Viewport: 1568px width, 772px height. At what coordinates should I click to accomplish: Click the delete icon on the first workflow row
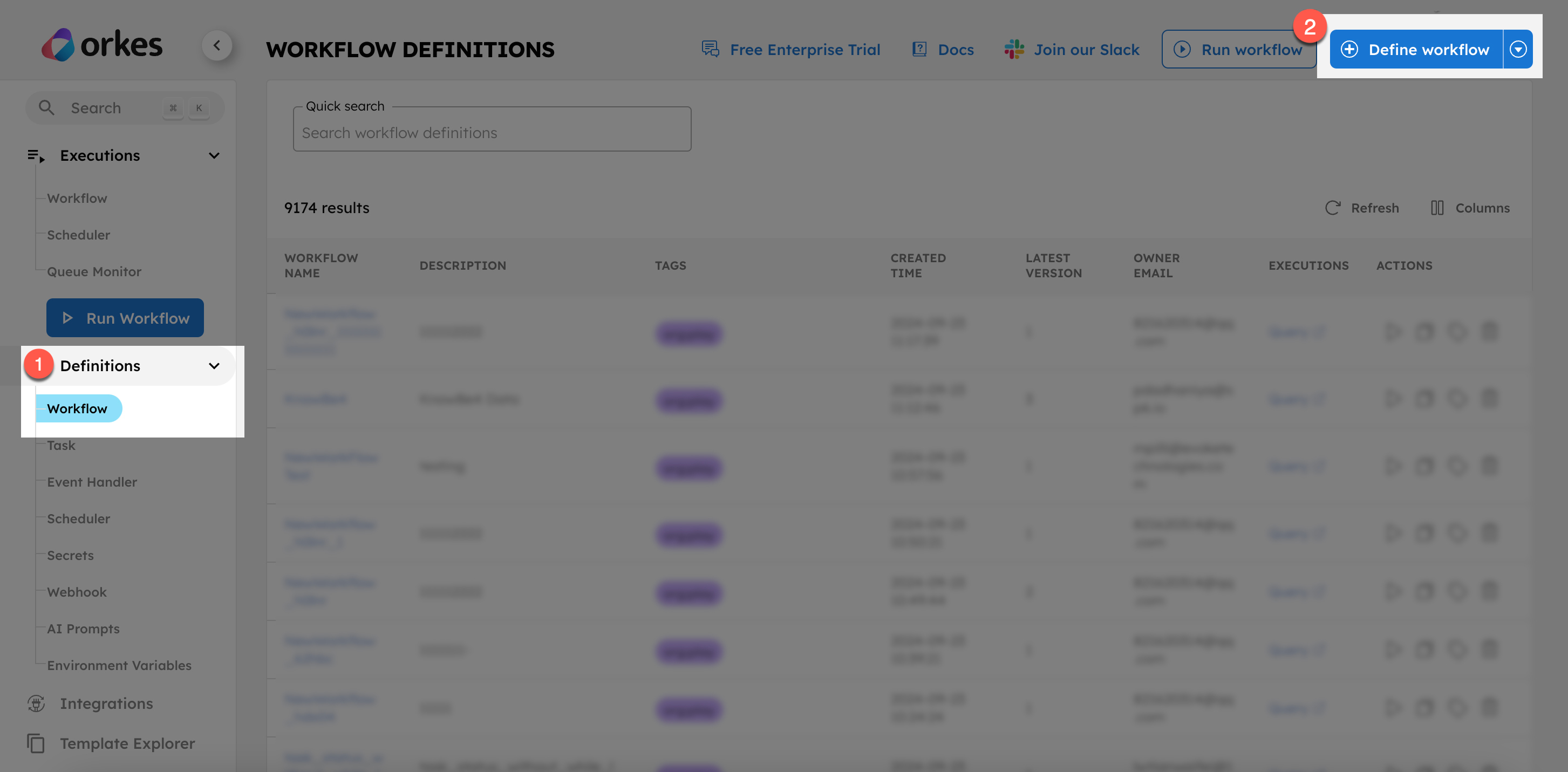point(1489,332)
